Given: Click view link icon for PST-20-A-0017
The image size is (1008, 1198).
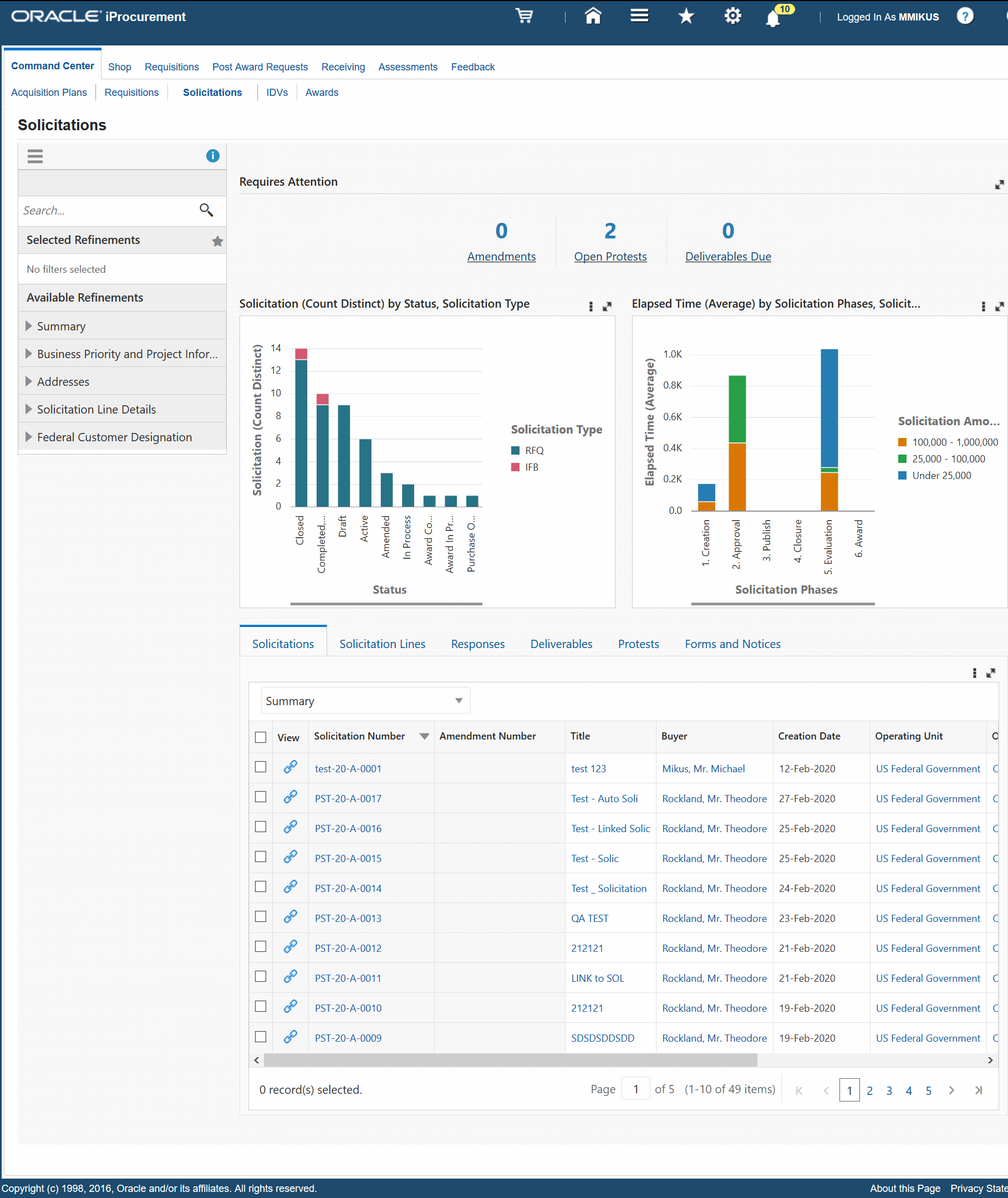Looking at the screenshot, I should pyautogui.click(x=291, y=797).
